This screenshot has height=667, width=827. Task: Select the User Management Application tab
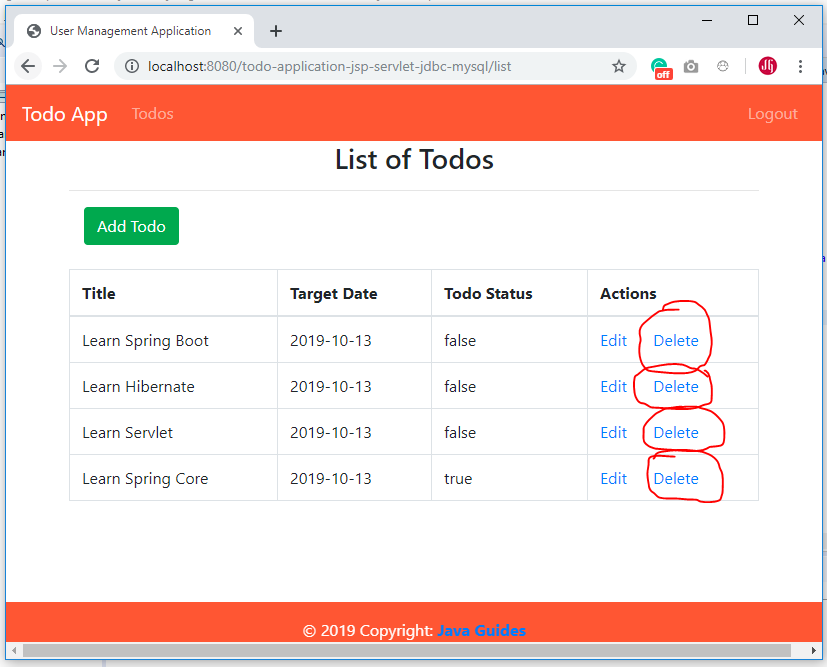pyautogui.click(x=130, y=31)
